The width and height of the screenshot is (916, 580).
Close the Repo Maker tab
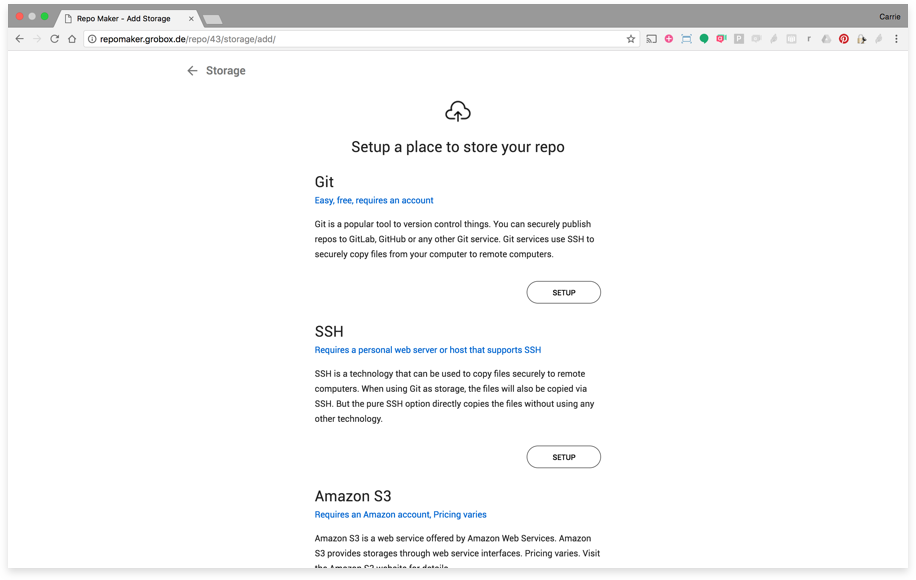pyautogui.click(x=191, y=18)
